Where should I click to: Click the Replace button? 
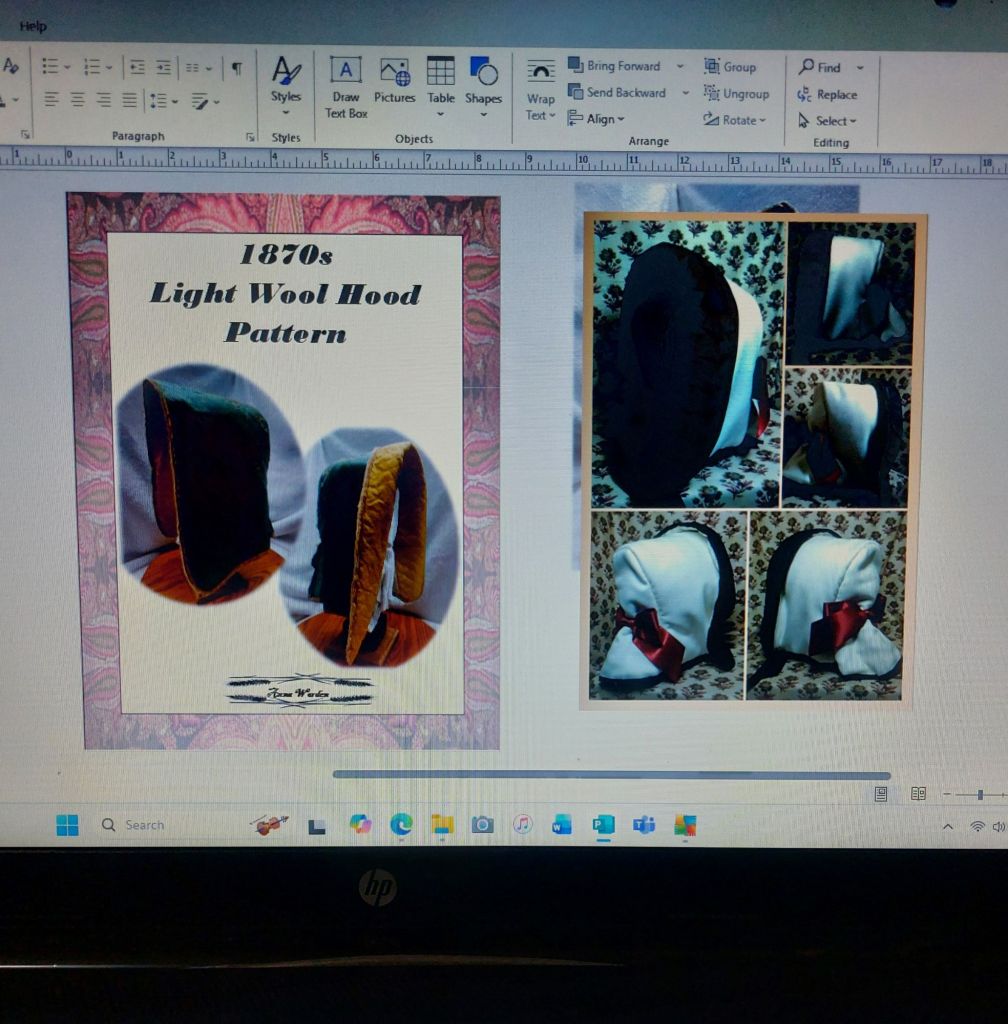(x=827, y=94)
